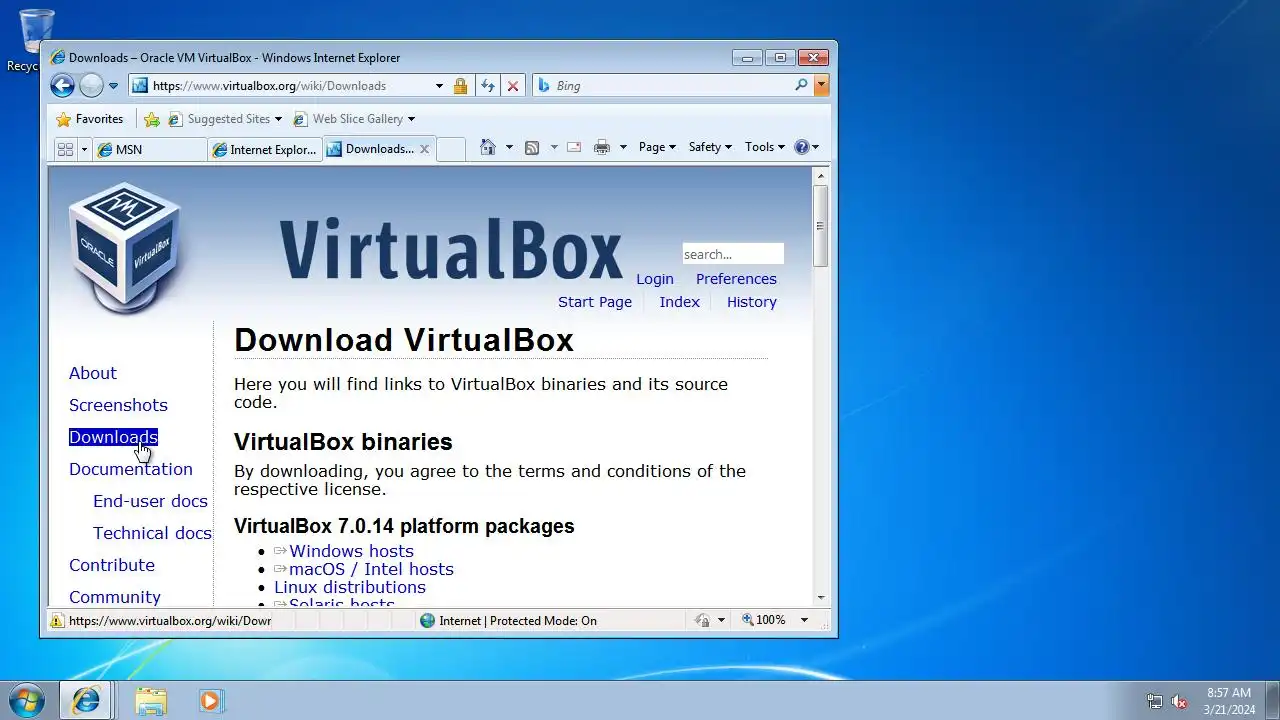Screen dimensions: 1280x720
Task: Open Web Slice Gallery dropdown
Action: coord(354,119)
